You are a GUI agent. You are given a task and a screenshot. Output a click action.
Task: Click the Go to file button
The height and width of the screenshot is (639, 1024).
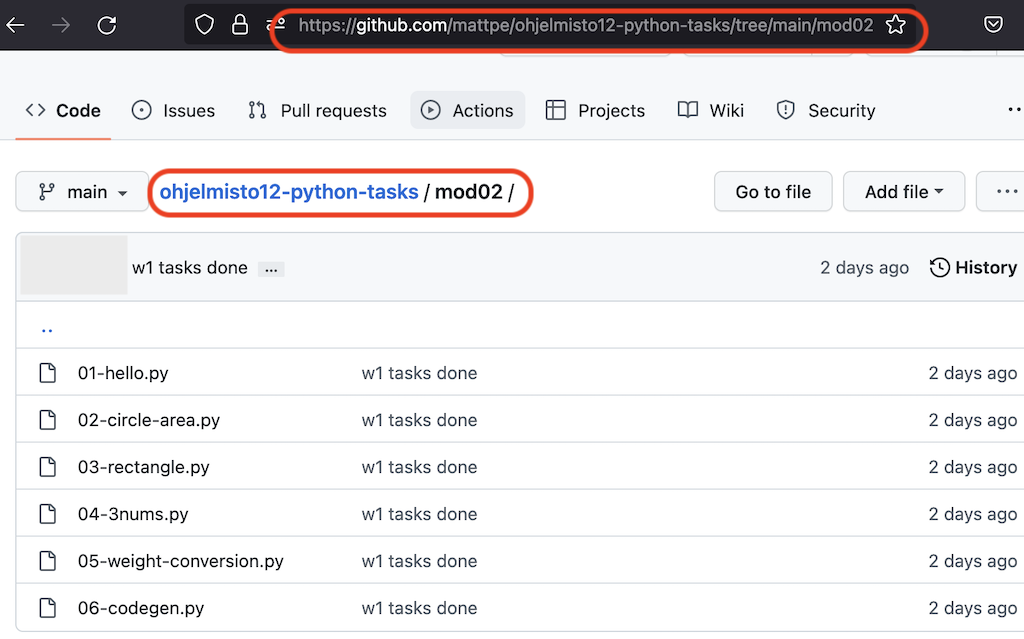coord(773,192)
